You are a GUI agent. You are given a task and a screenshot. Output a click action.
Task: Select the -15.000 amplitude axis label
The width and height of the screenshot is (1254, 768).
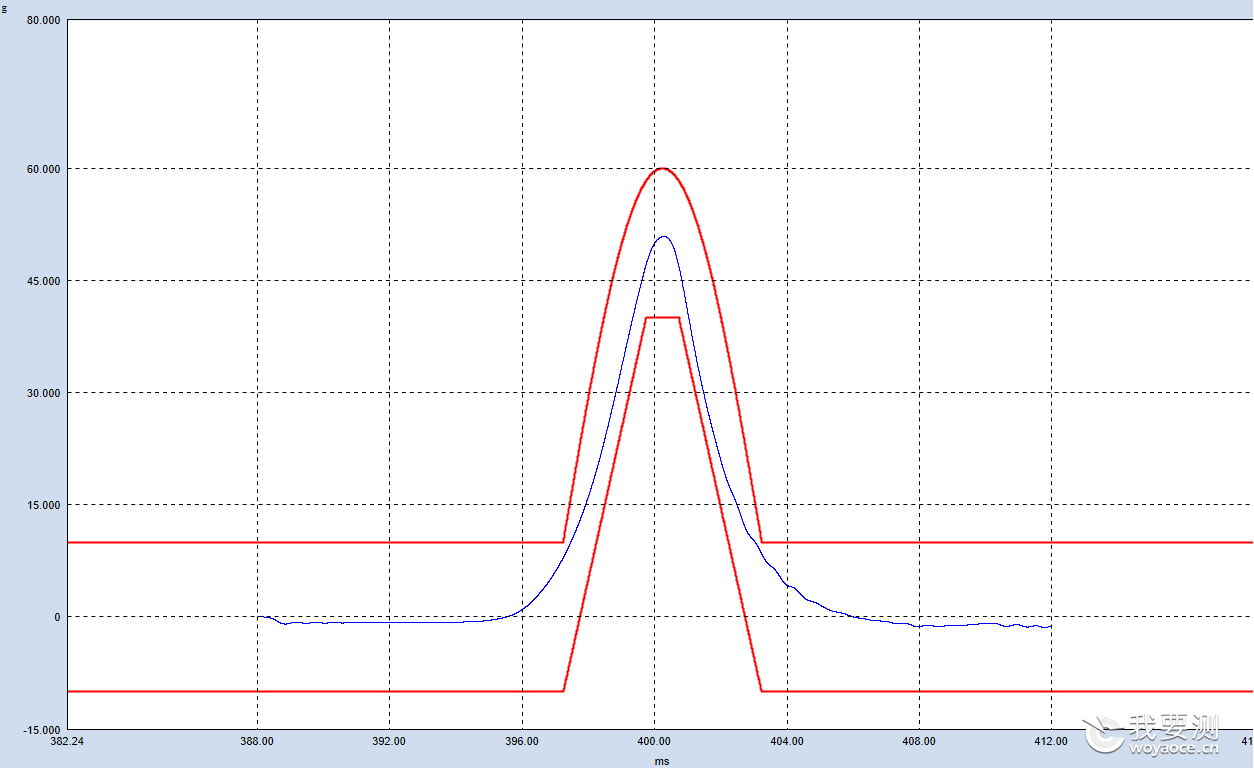[43, 729]
